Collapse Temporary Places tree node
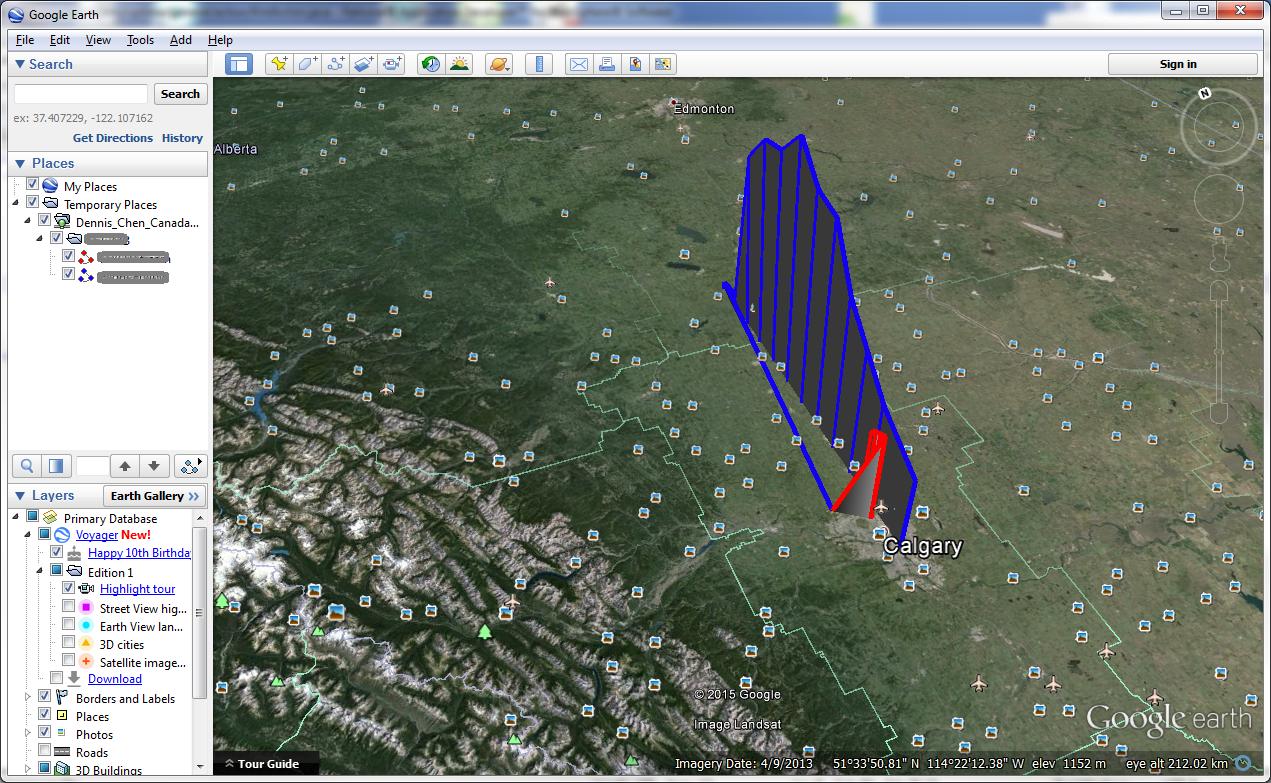 [x=16, y=203]
